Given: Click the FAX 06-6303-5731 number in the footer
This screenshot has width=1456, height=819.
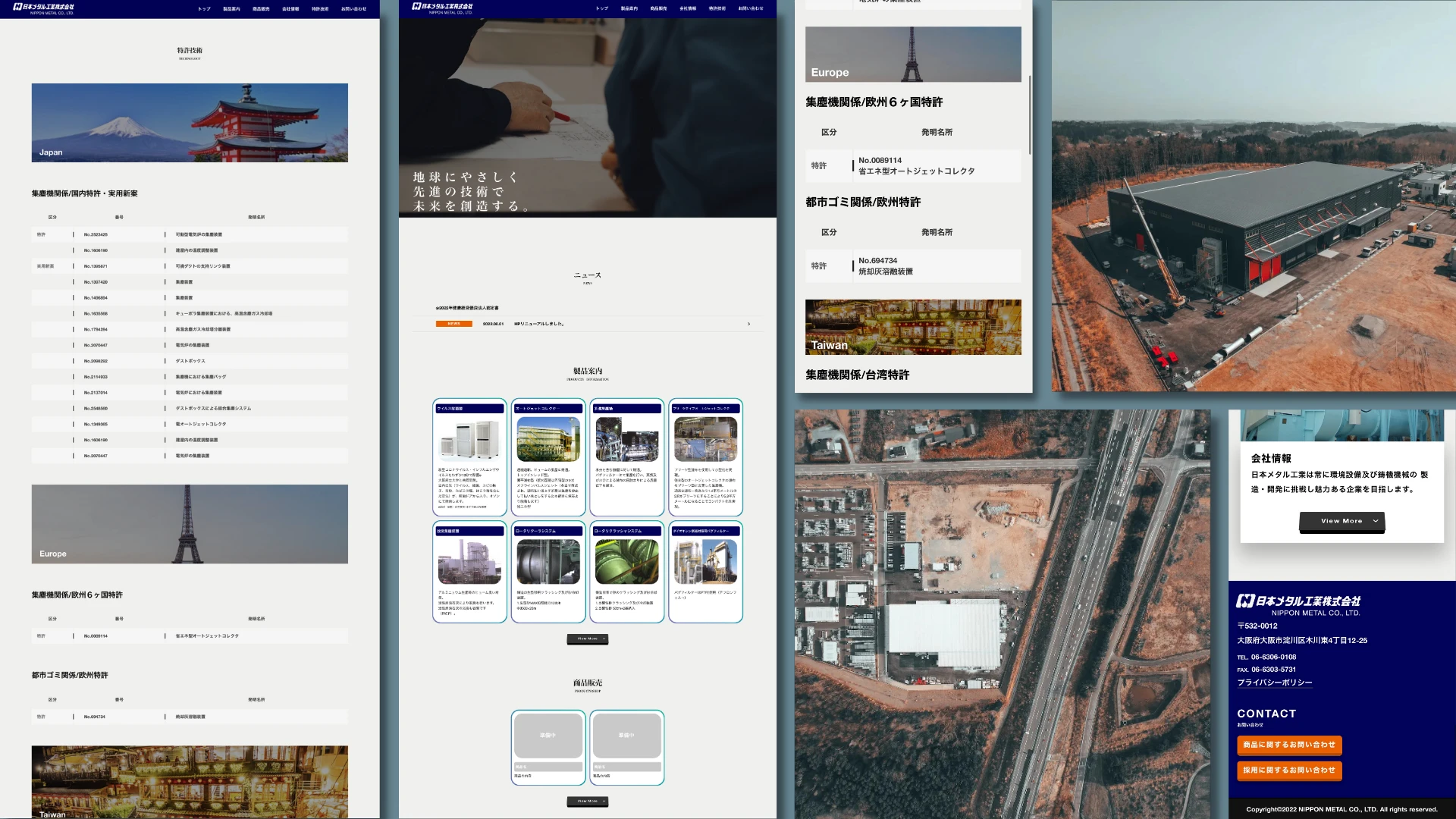Looking at the screenshot, I should [x=1273, y=670].
